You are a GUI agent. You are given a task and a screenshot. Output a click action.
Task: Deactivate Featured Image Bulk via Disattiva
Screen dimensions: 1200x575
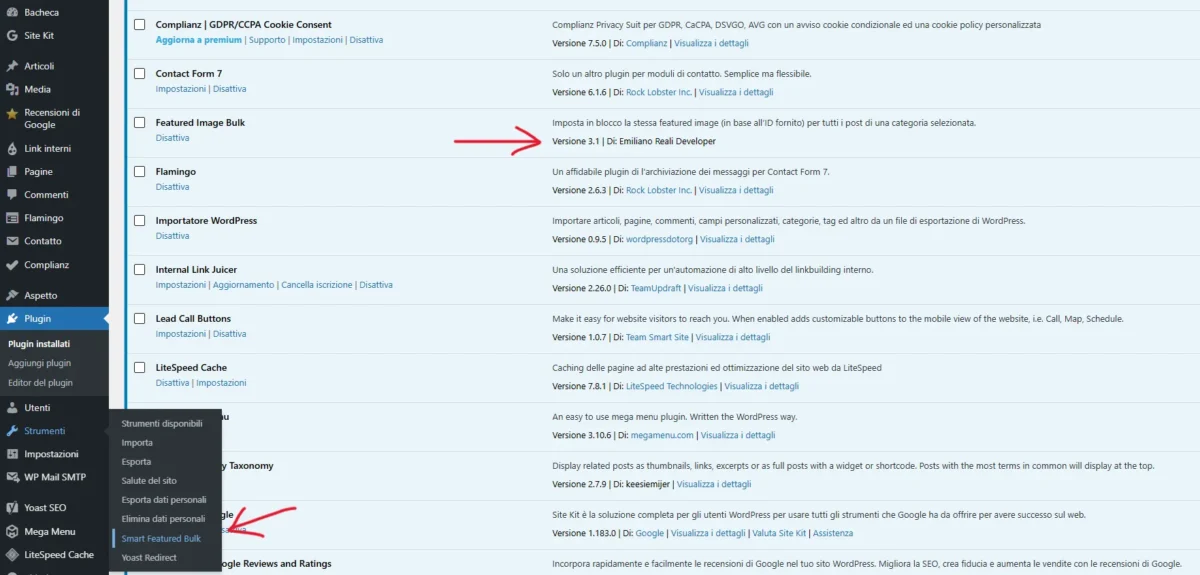(172, 138)
